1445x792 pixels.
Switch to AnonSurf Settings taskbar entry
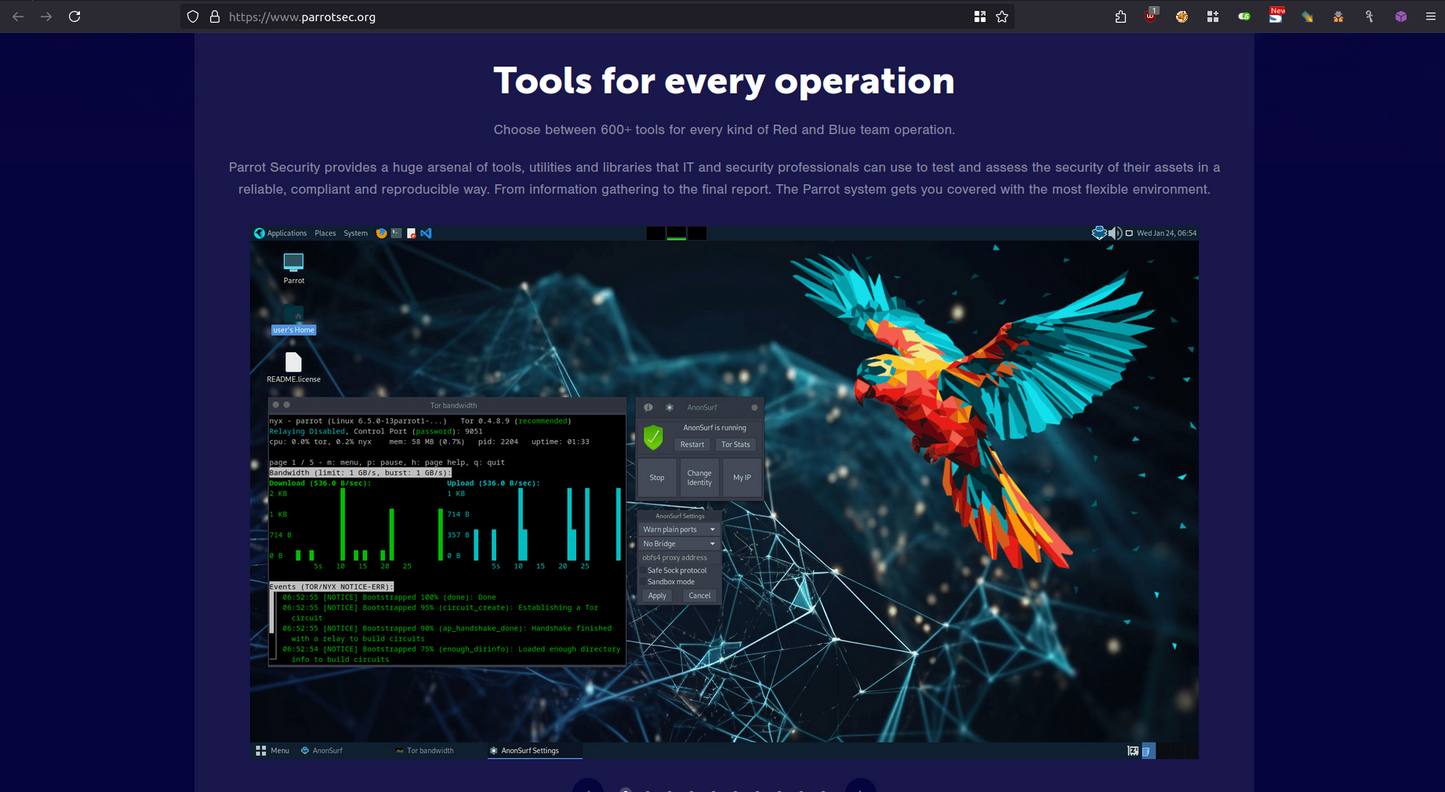coord(535,750)
